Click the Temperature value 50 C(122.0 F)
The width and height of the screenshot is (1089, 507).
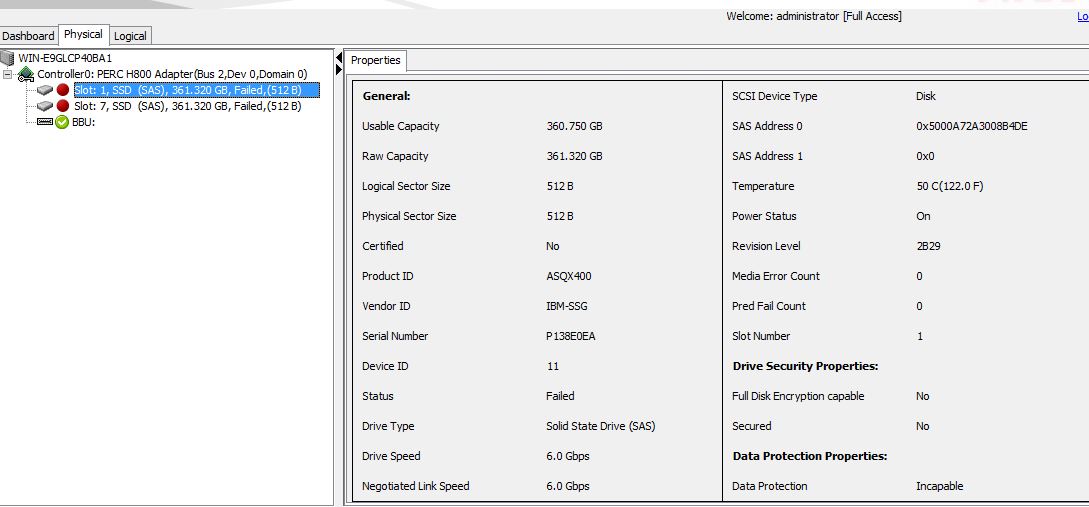[x=949, y=186]
